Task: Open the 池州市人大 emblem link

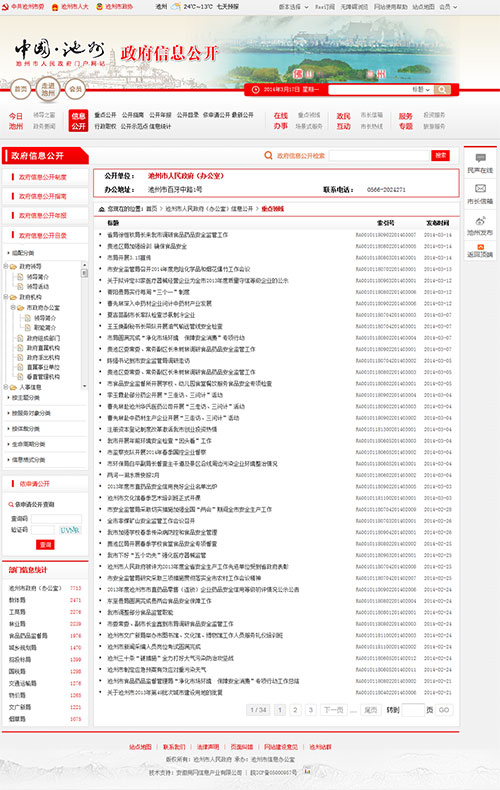Action: coord(70,7)
